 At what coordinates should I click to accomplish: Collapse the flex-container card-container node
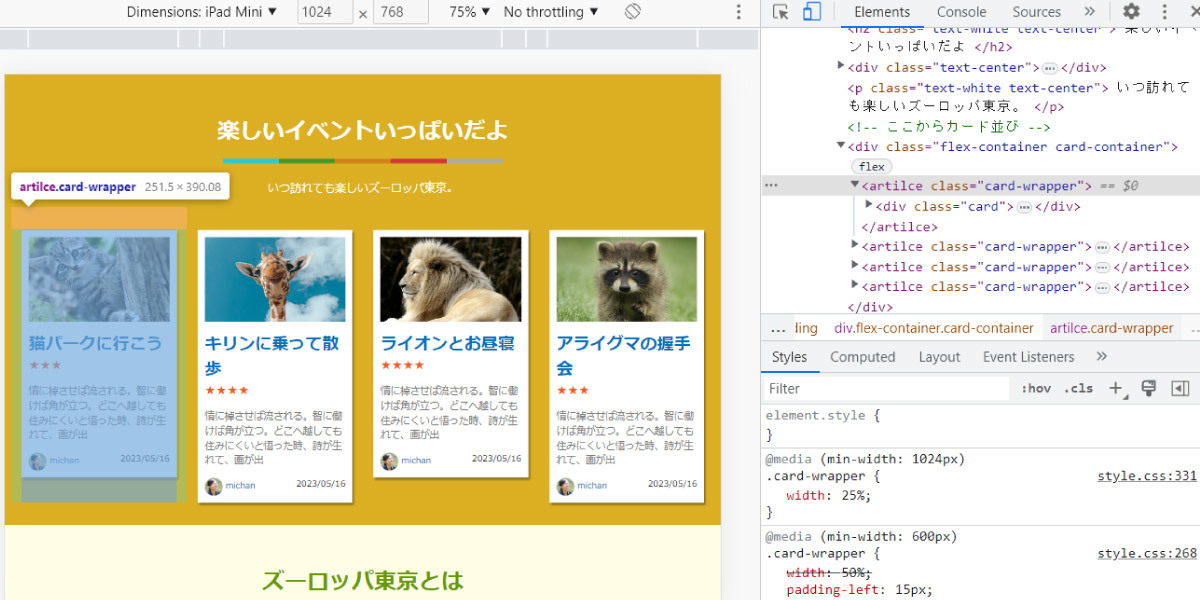(x=841, y=146)
